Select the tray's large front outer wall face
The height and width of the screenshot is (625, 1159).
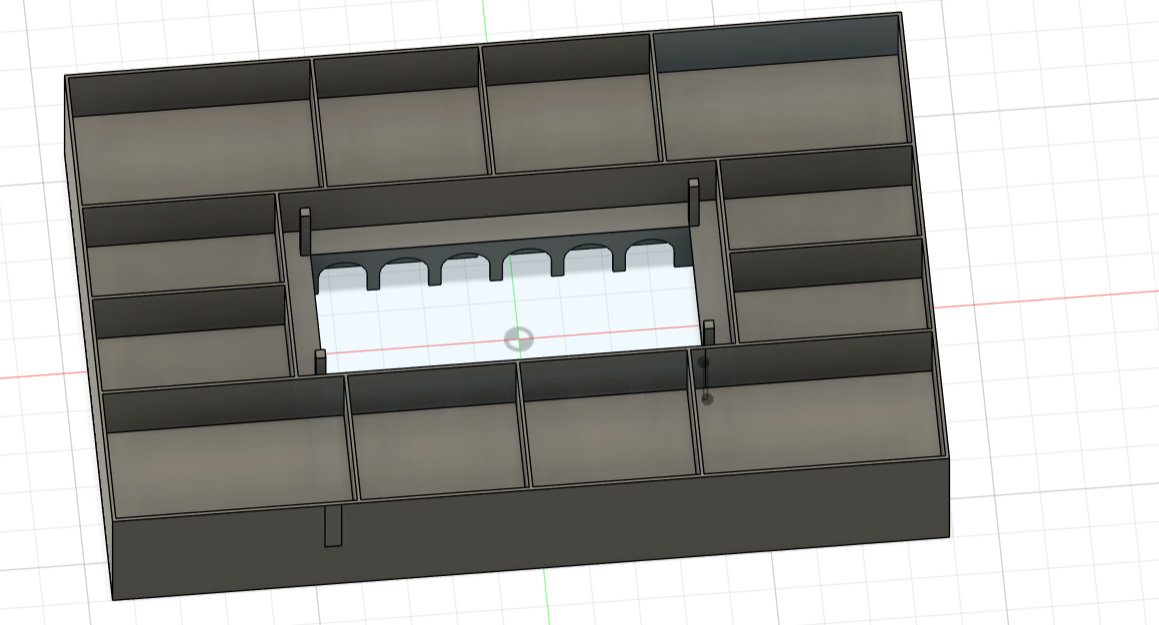click(x=532, y=532)
